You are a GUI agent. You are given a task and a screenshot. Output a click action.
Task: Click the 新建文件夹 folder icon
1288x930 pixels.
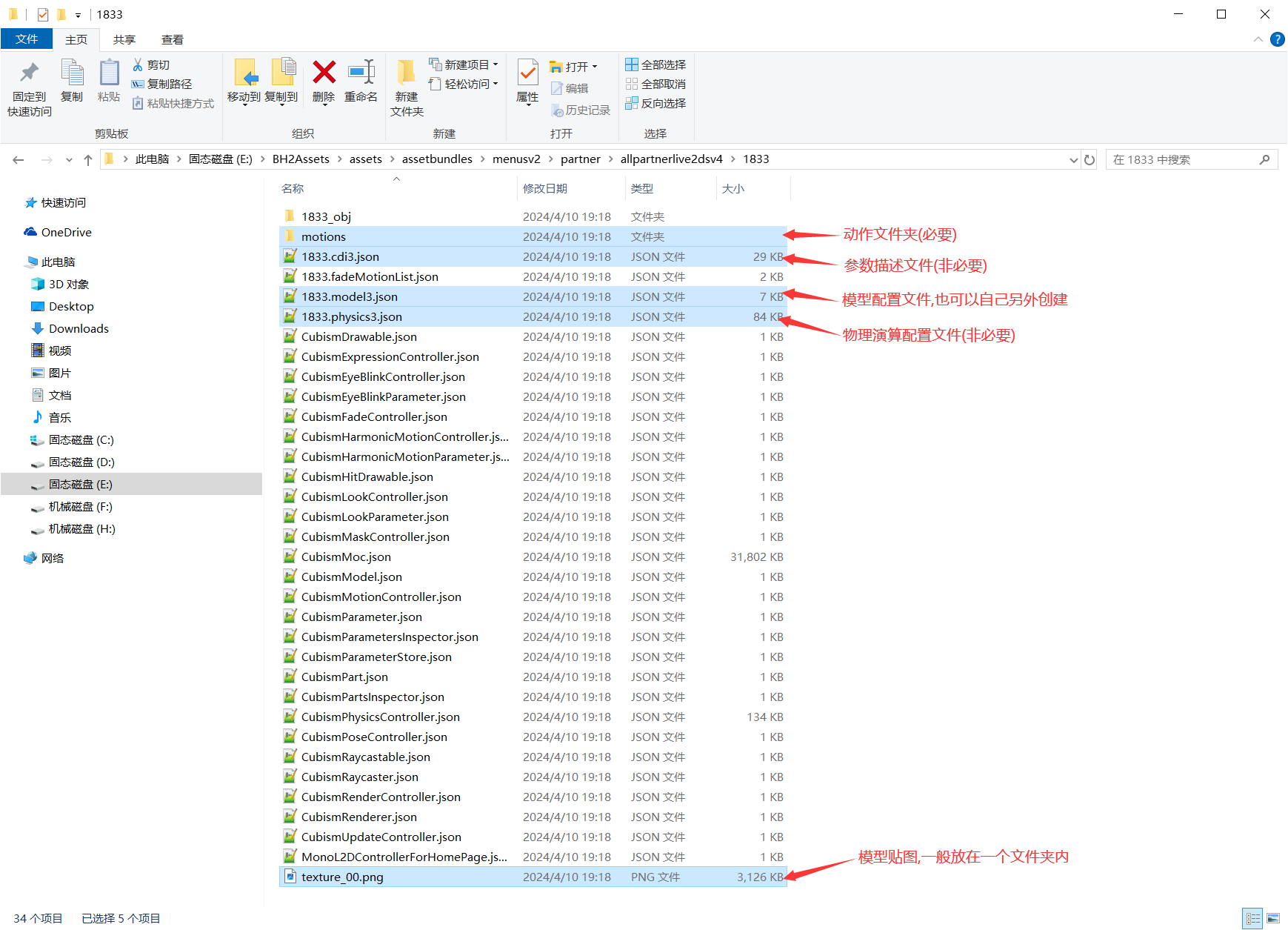click(407, 73)
